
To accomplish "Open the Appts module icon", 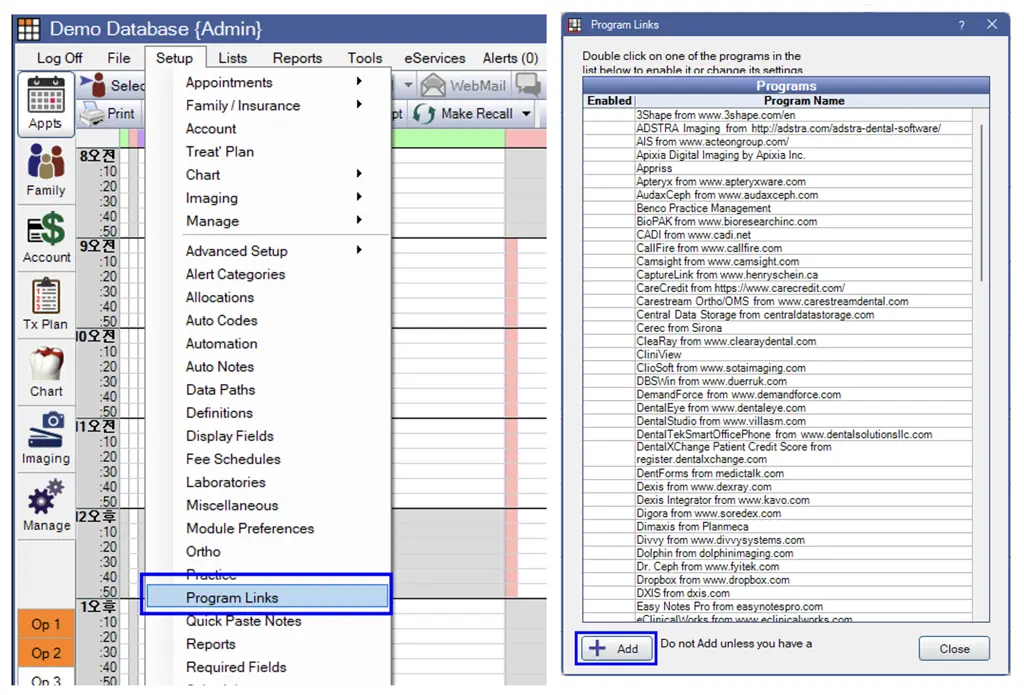I will (45, 95).
